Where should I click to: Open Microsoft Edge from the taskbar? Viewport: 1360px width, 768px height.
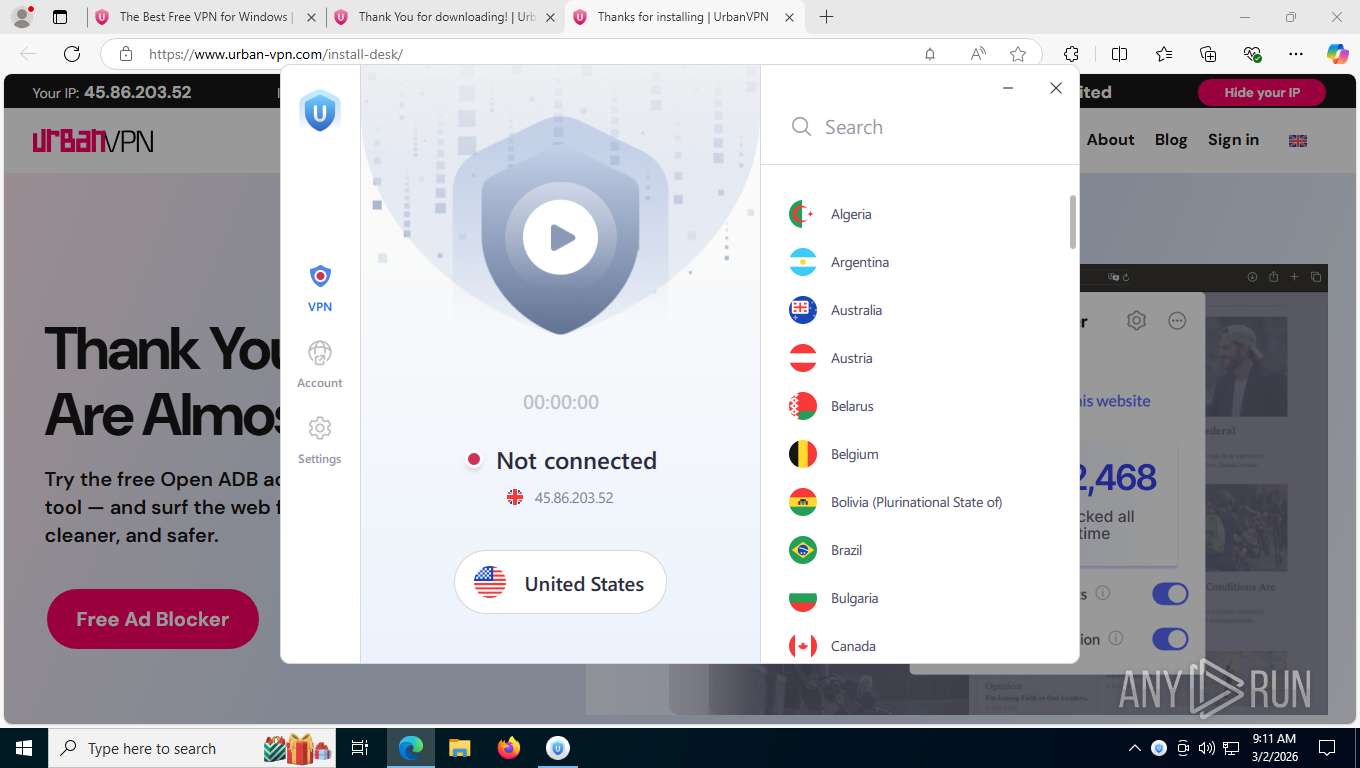(411, 748)
